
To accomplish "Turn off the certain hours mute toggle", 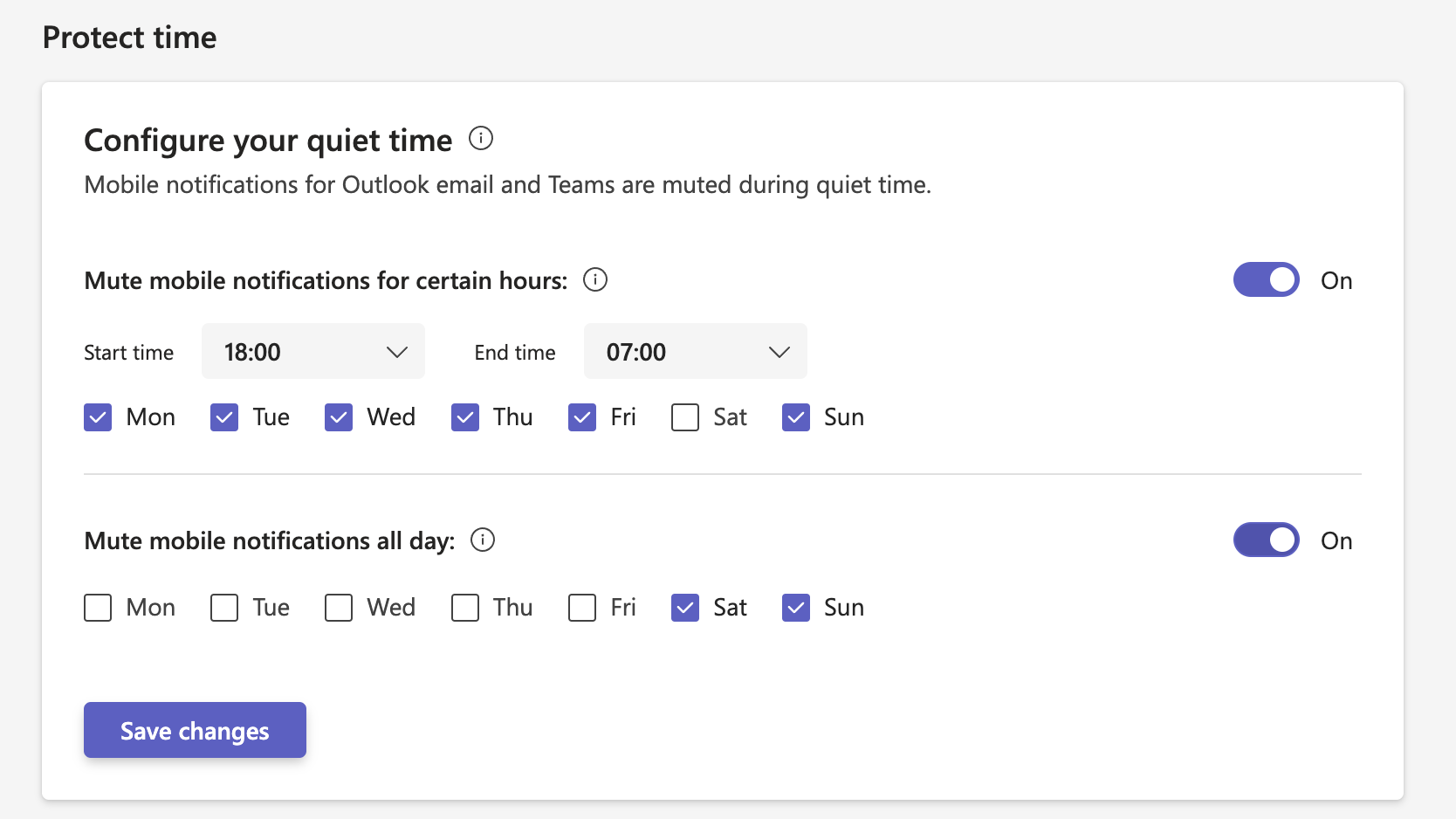I will point(1266,280).
